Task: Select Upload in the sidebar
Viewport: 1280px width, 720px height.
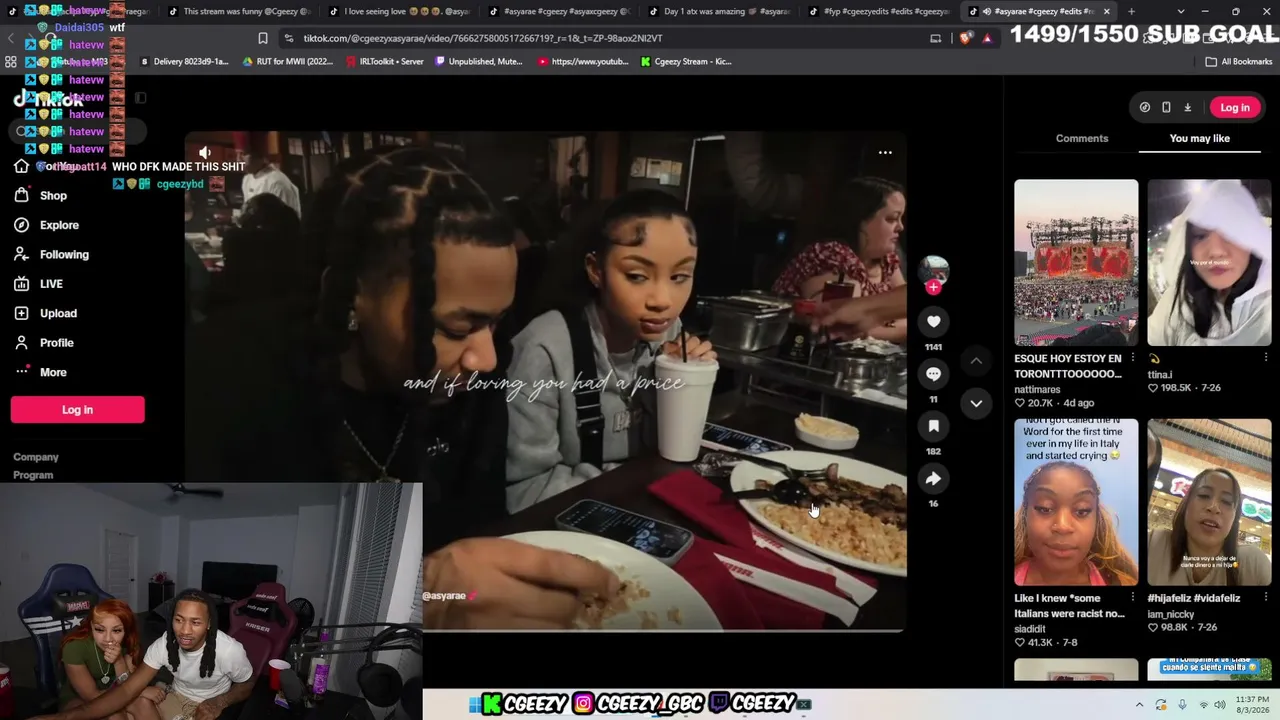Action: point(58,313)
